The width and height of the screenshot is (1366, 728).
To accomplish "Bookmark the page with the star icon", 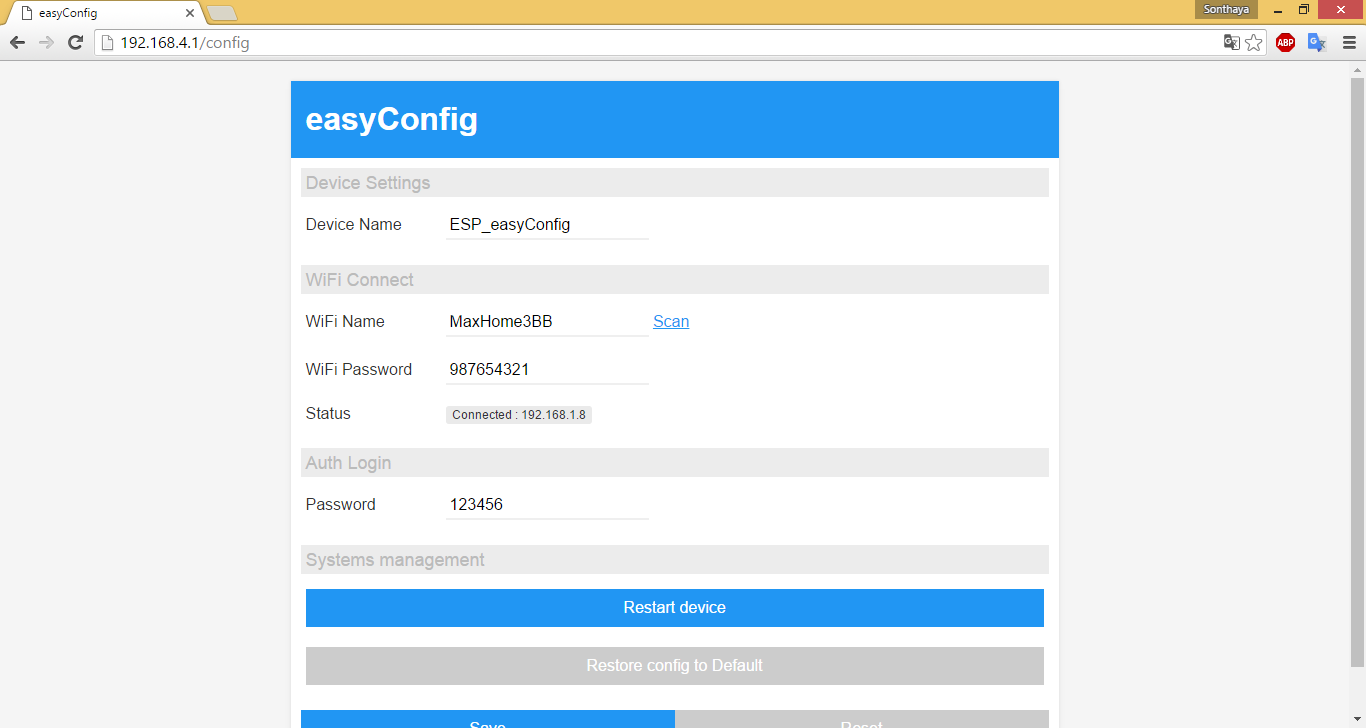I will 1255,42.
